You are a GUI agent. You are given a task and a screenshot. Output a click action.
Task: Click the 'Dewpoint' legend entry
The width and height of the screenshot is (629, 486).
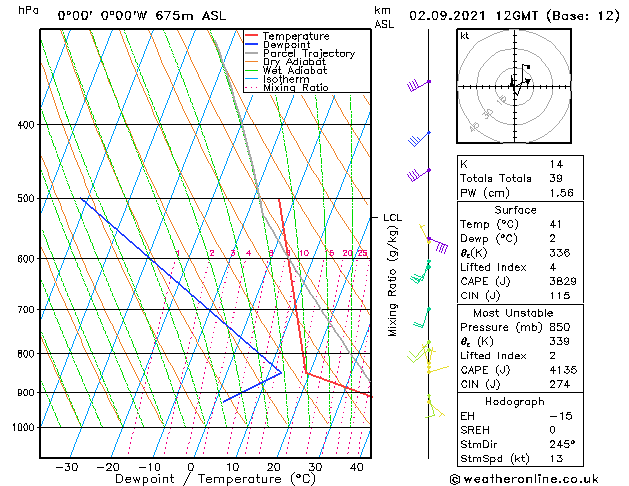click(286, 45)
